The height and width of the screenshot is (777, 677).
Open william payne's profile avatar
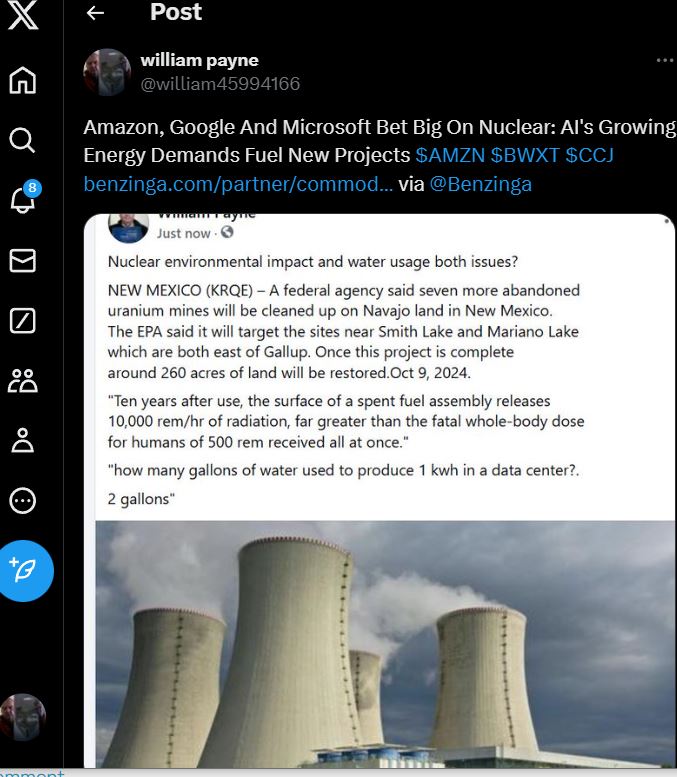[x=107, y=72]
